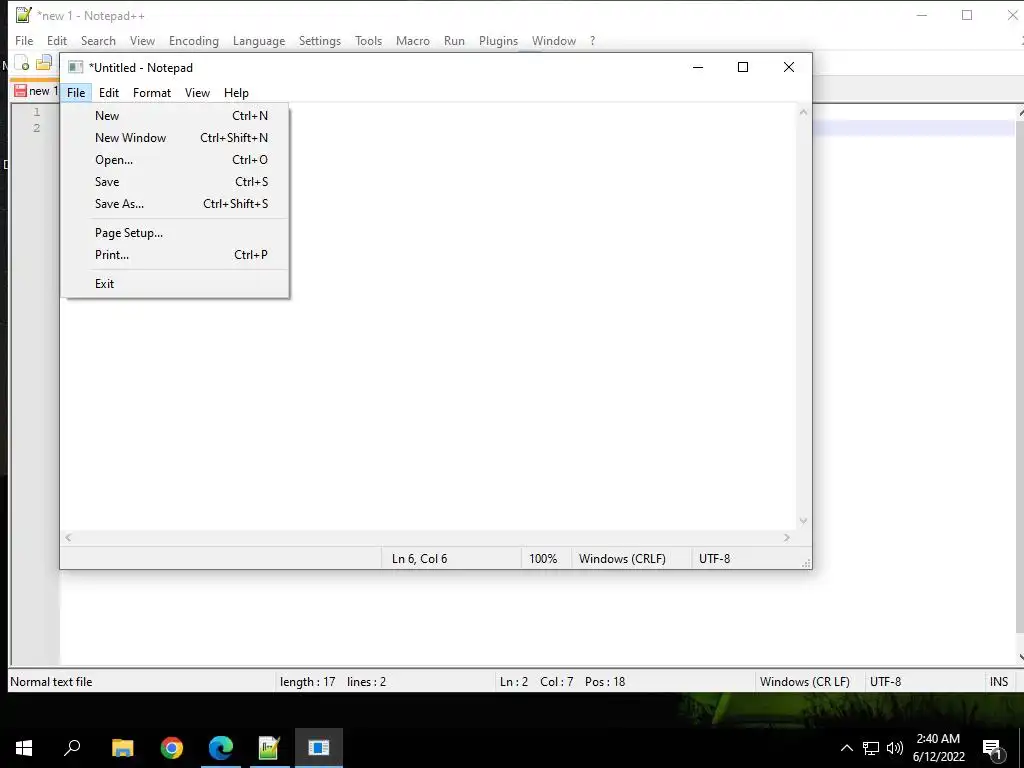Pick Open... in Notepad File menu
This screenshot has width=1024, height=768.
[x=175, y=160]
